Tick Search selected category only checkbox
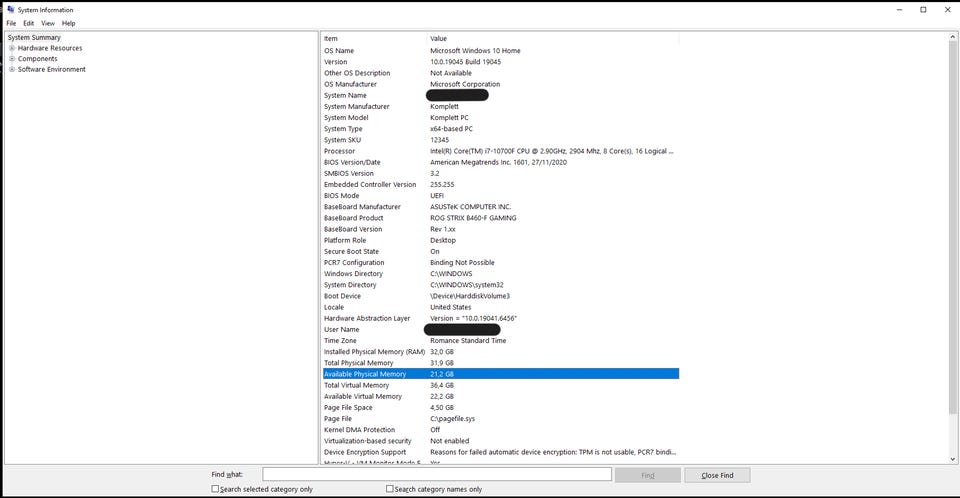 pyautogui.click(x=215, y=489)
